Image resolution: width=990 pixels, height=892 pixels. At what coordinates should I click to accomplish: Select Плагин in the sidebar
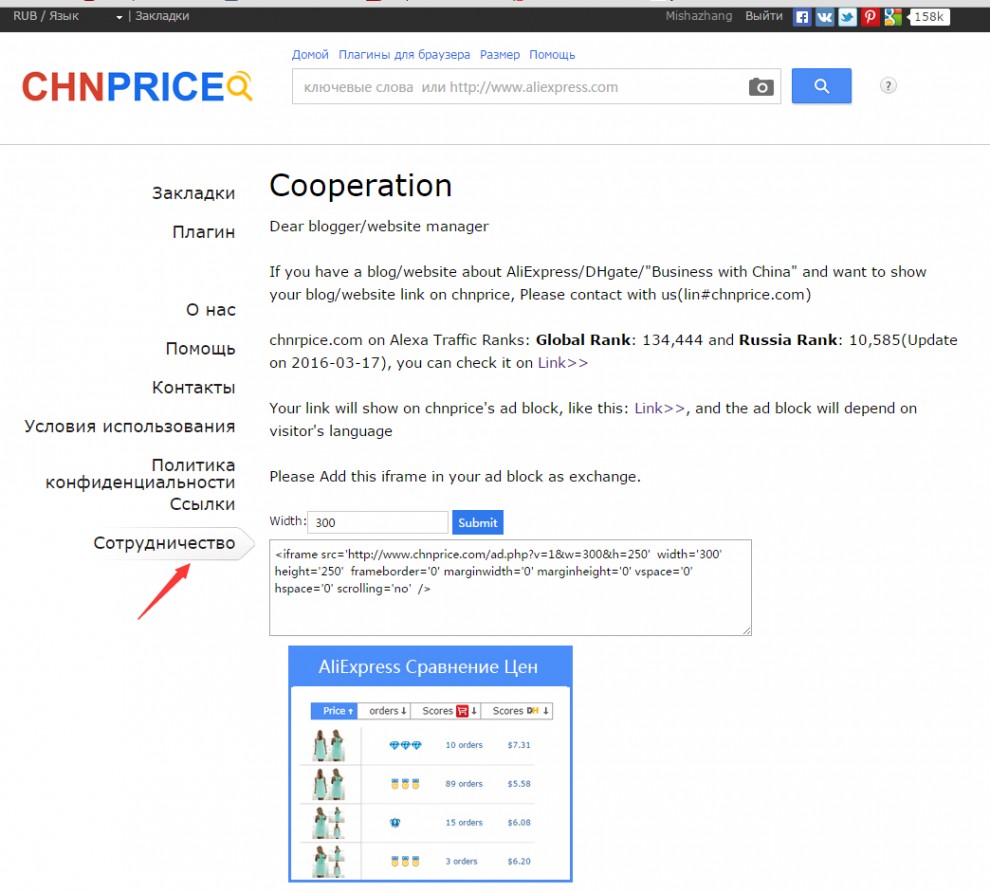click(x=203, y=232)
